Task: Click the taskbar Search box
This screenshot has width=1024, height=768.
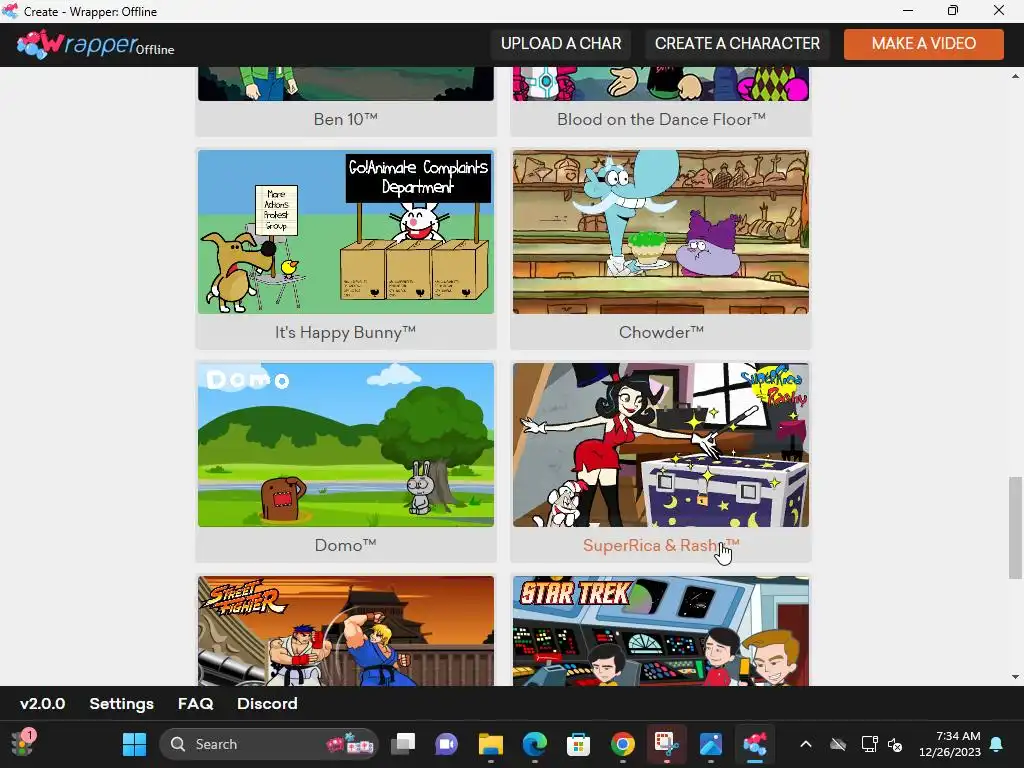Action: 268,744
